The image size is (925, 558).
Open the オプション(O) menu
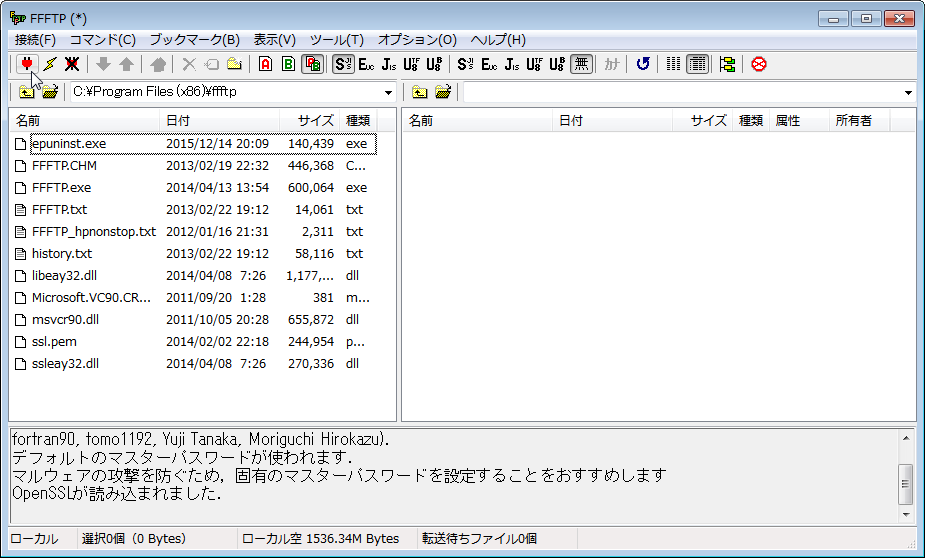coord(417,40)
